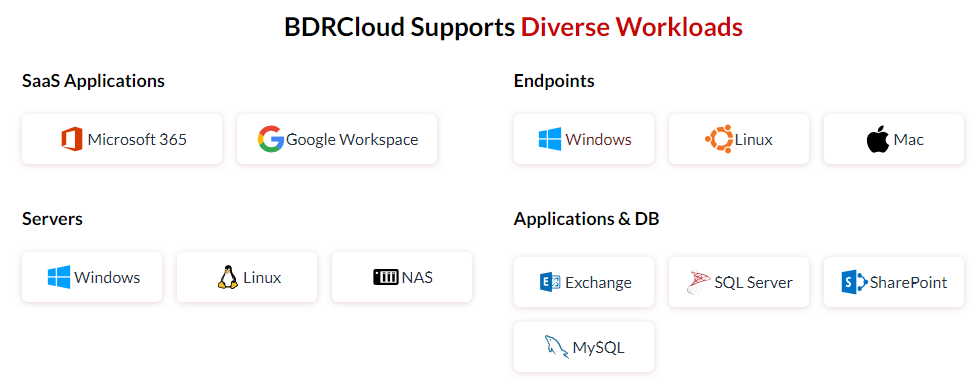Select the NAS server card
Viewport: 978px width, 381px height.
click(402, 277)
